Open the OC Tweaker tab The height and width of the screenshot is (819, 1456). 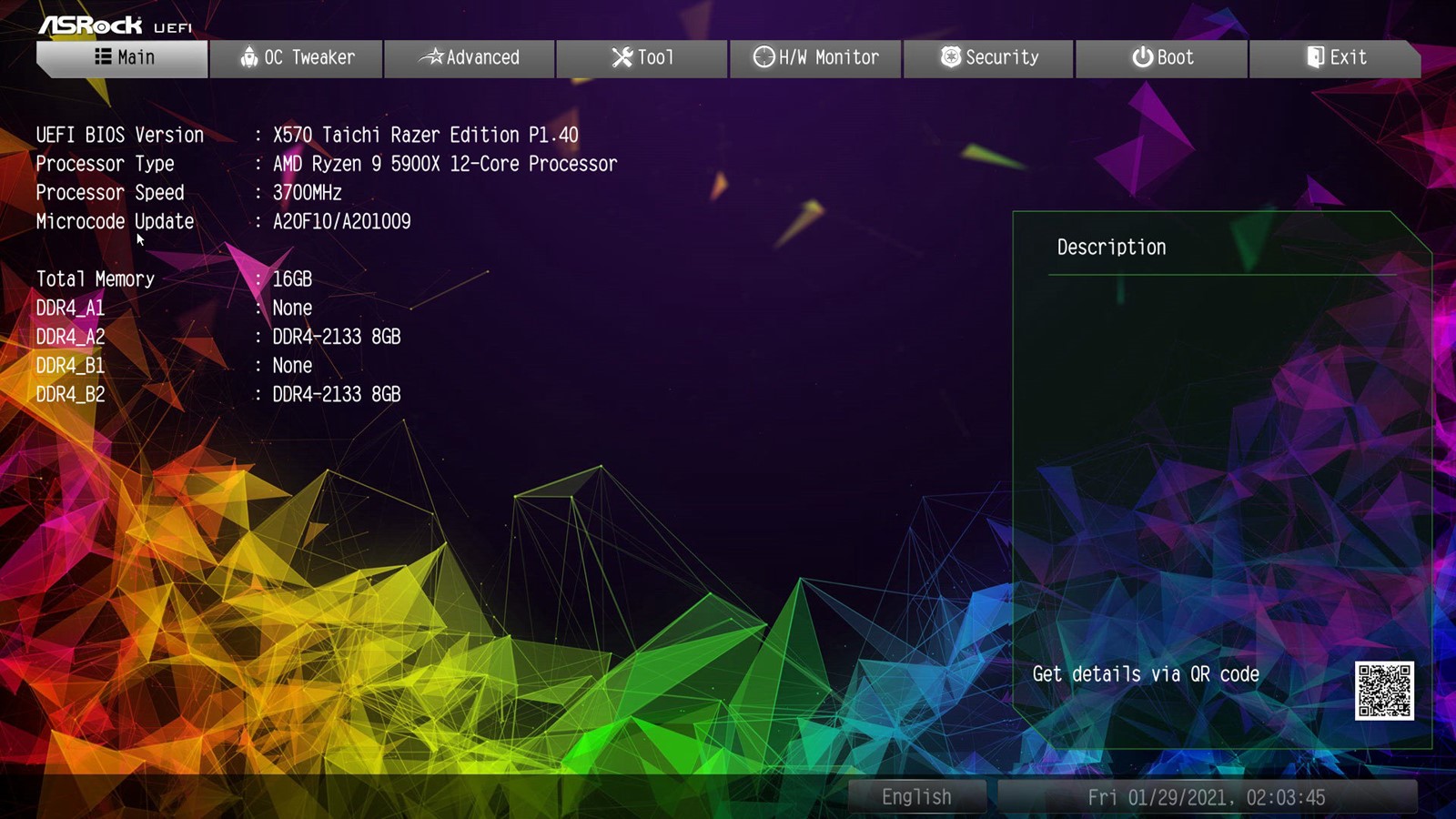(297, 58)
